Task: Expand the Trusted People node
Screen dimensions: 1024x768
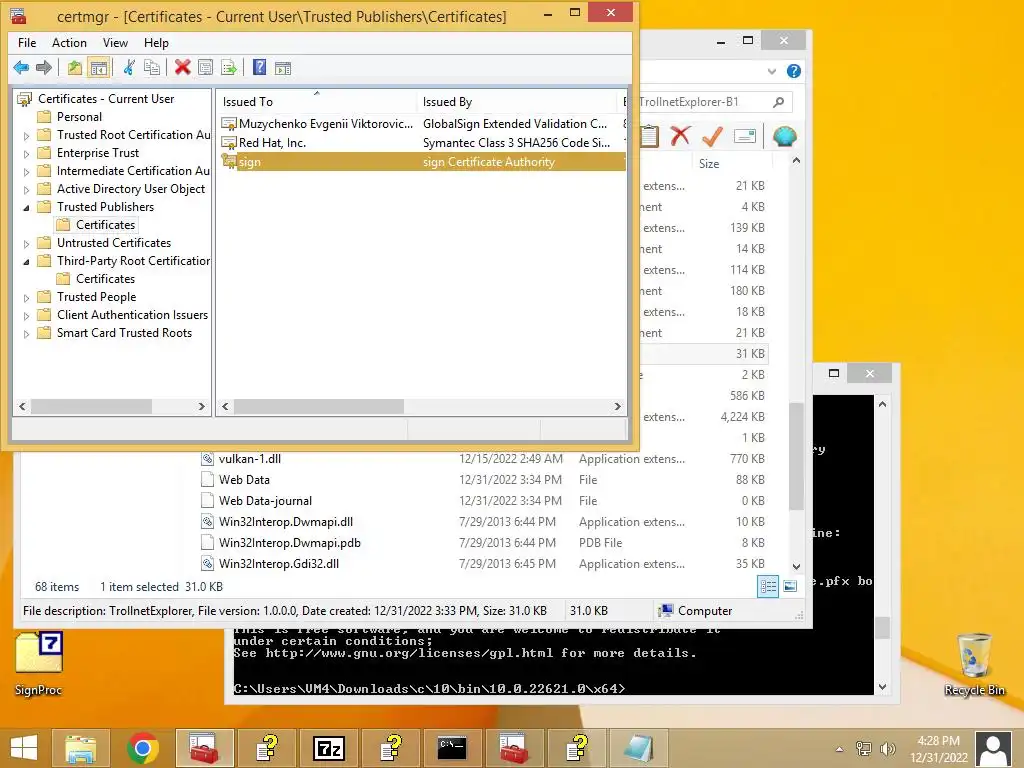Action: [26, 298]
